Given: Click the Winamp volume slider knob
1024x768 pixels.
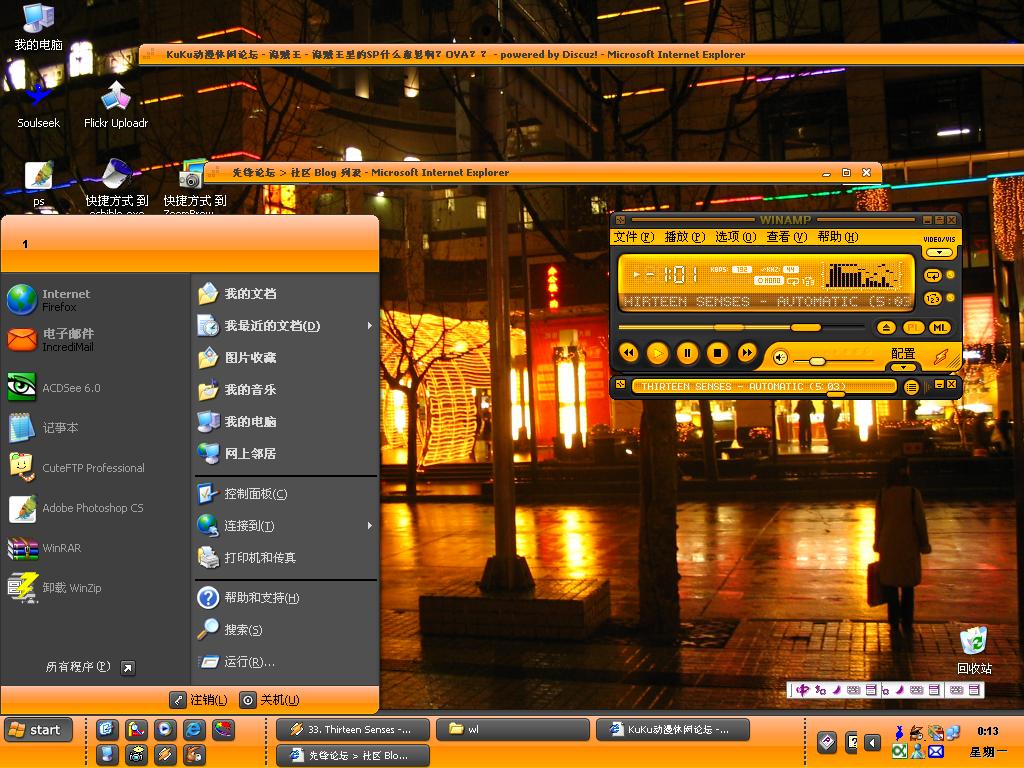Looking at the screenshot, I should point(817,361).
